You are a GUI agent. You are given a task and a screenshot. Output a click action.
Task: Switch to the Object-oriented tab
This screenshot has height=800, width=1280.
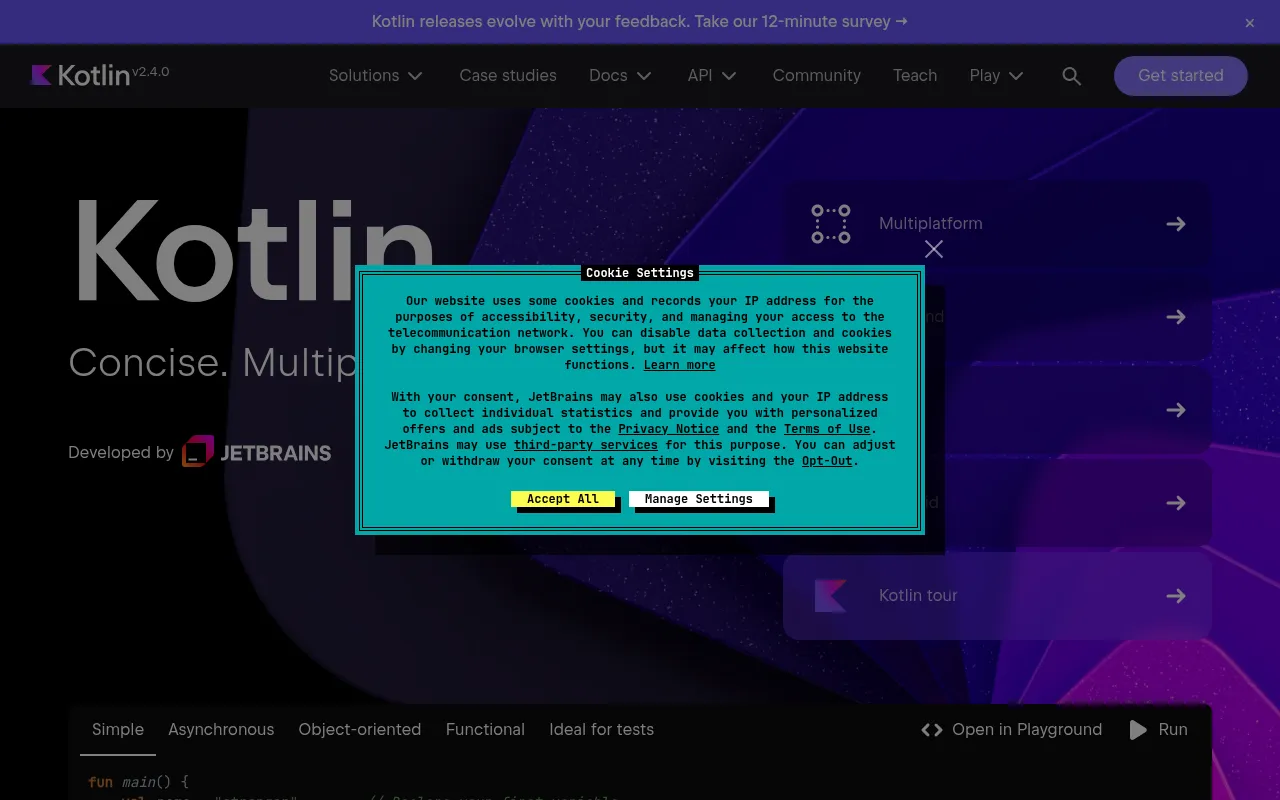click(x=360, y=730)
